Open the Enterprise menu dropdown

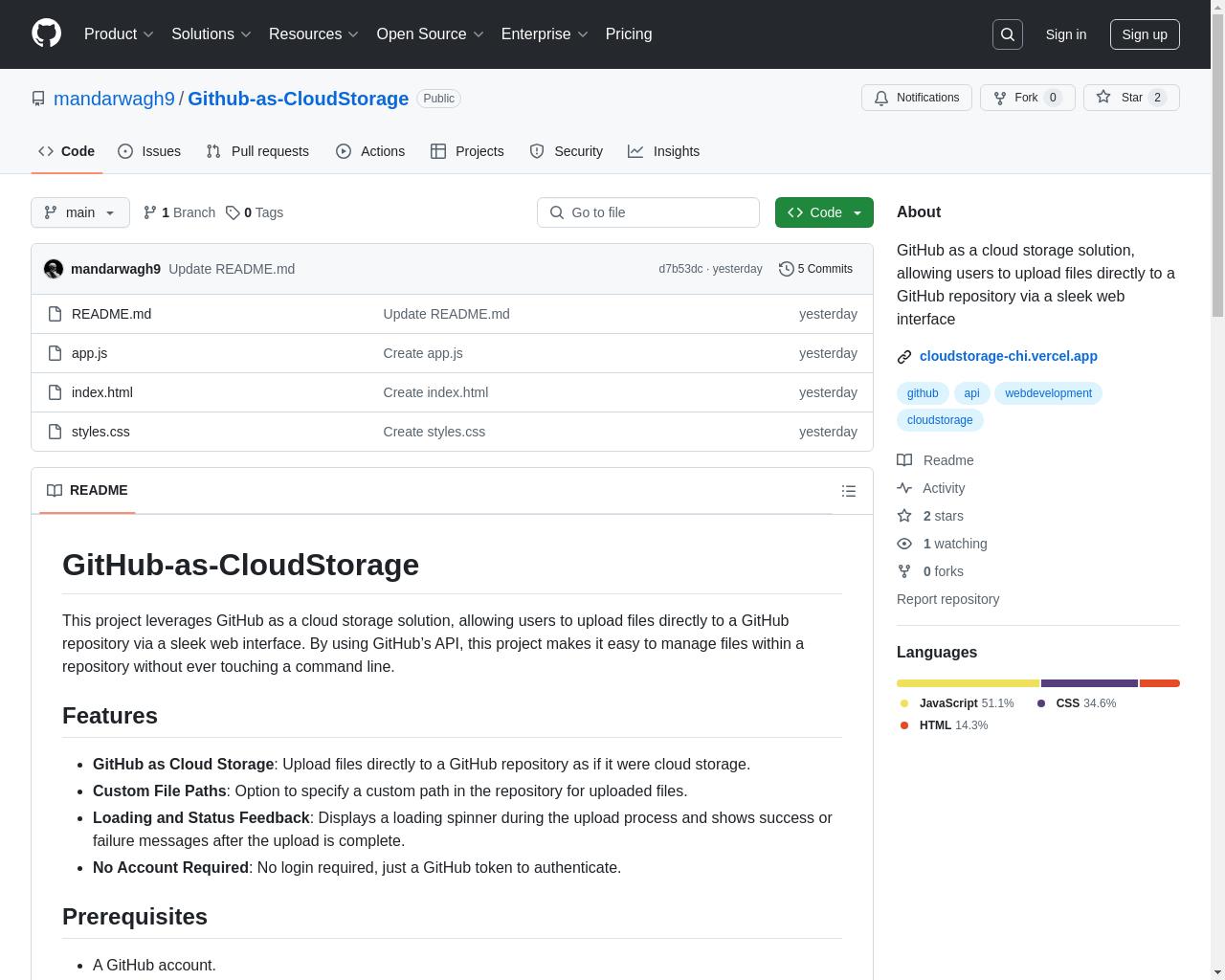[x=545, y=33]
